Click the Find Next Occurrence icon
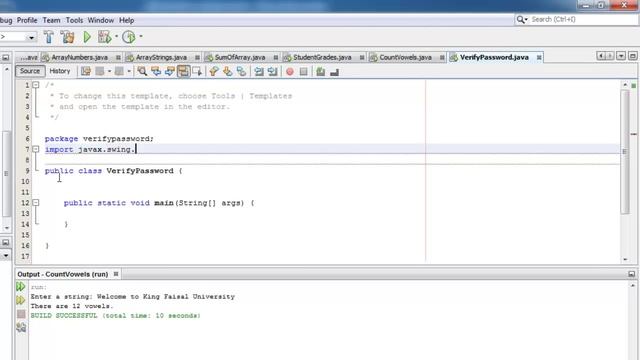This screenshot has height=360, width=640. [x=170, y=71]
